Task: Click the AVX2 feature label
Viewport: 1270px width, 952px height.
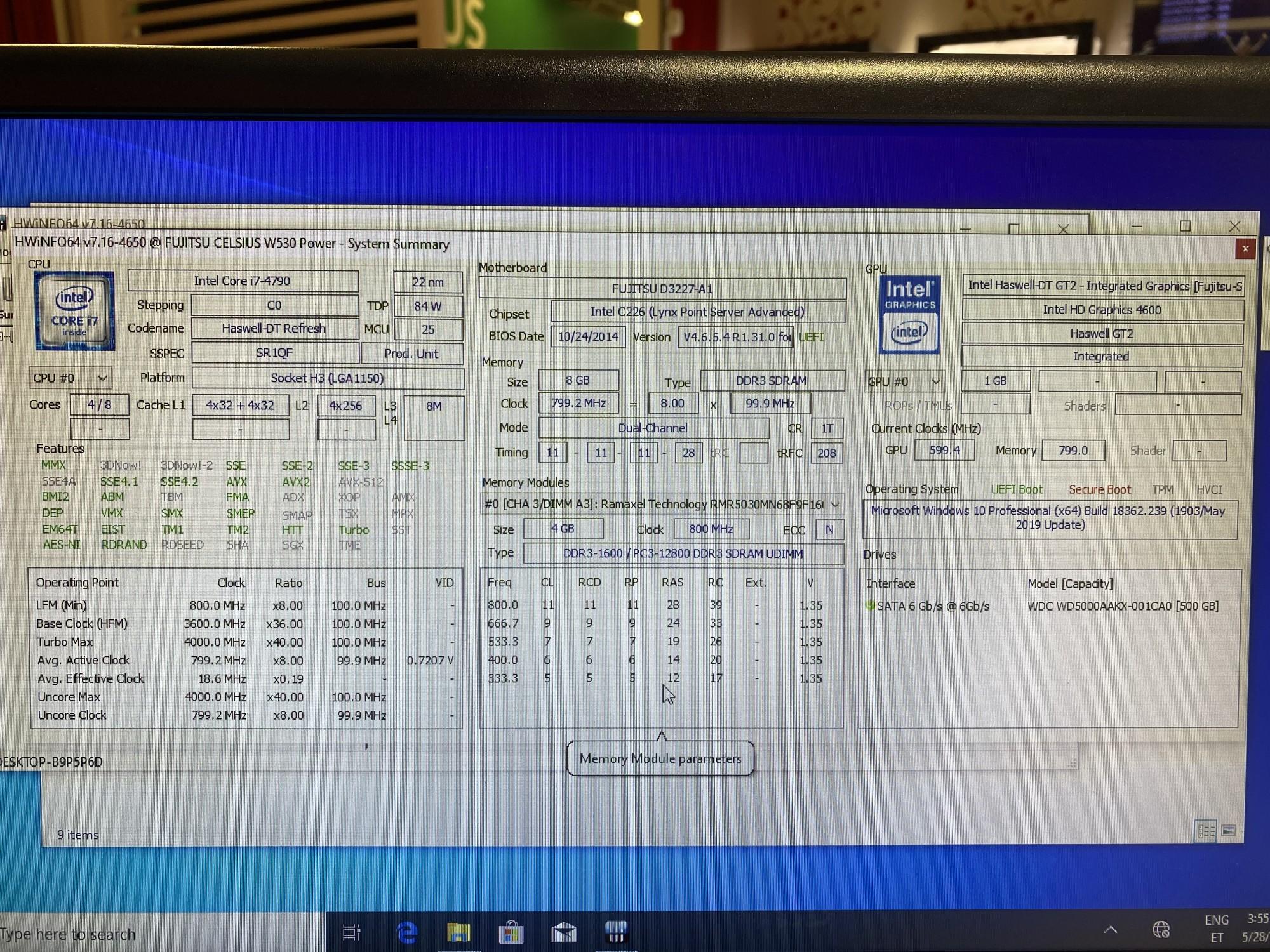Action: point(296,482)
